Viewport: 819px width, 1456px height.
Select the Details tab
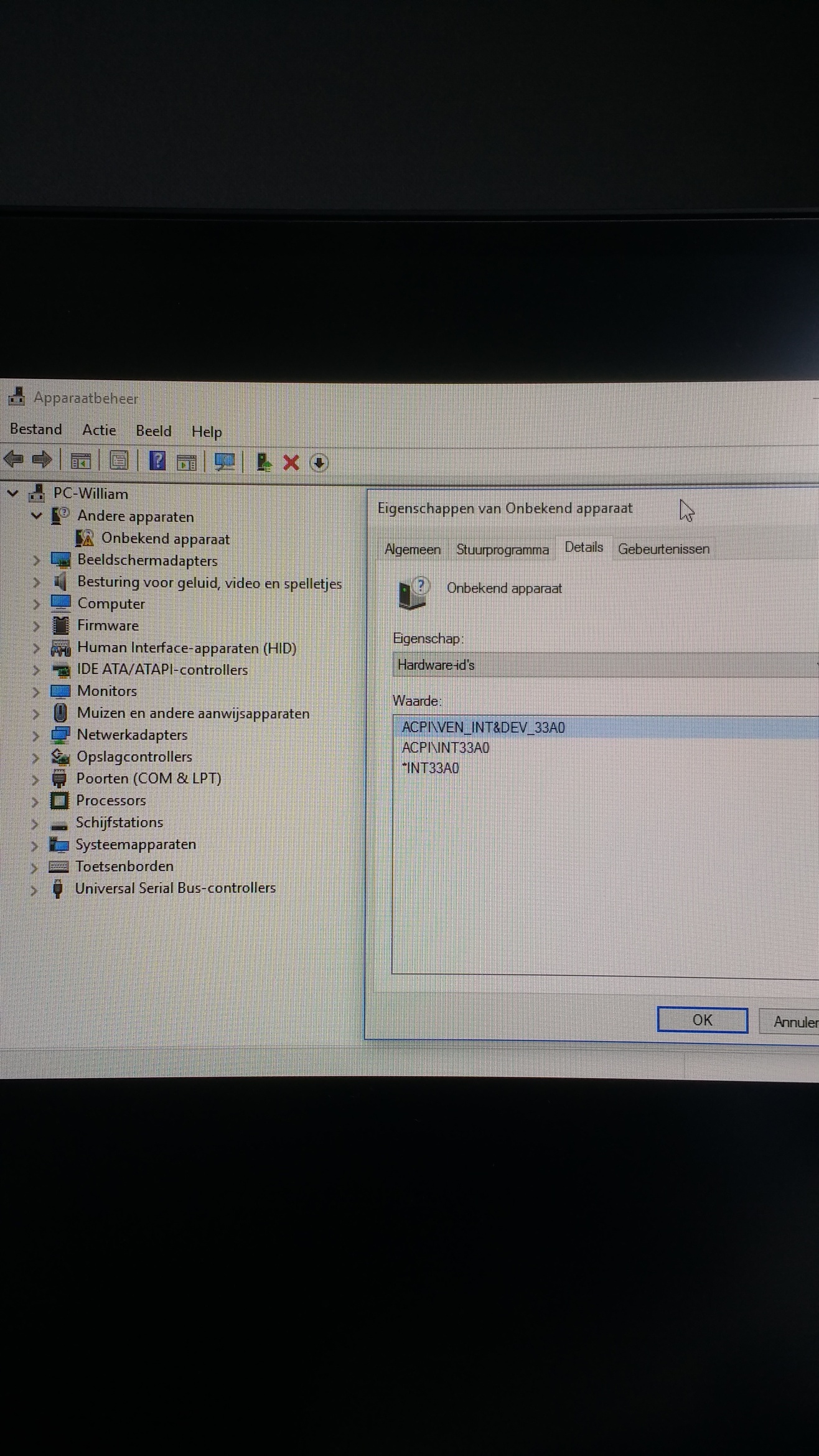tap(584, 547)
